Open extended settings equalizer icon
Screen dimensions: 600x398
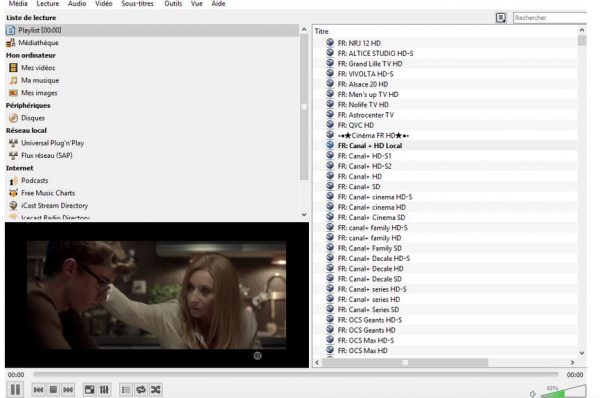[104, 390]
